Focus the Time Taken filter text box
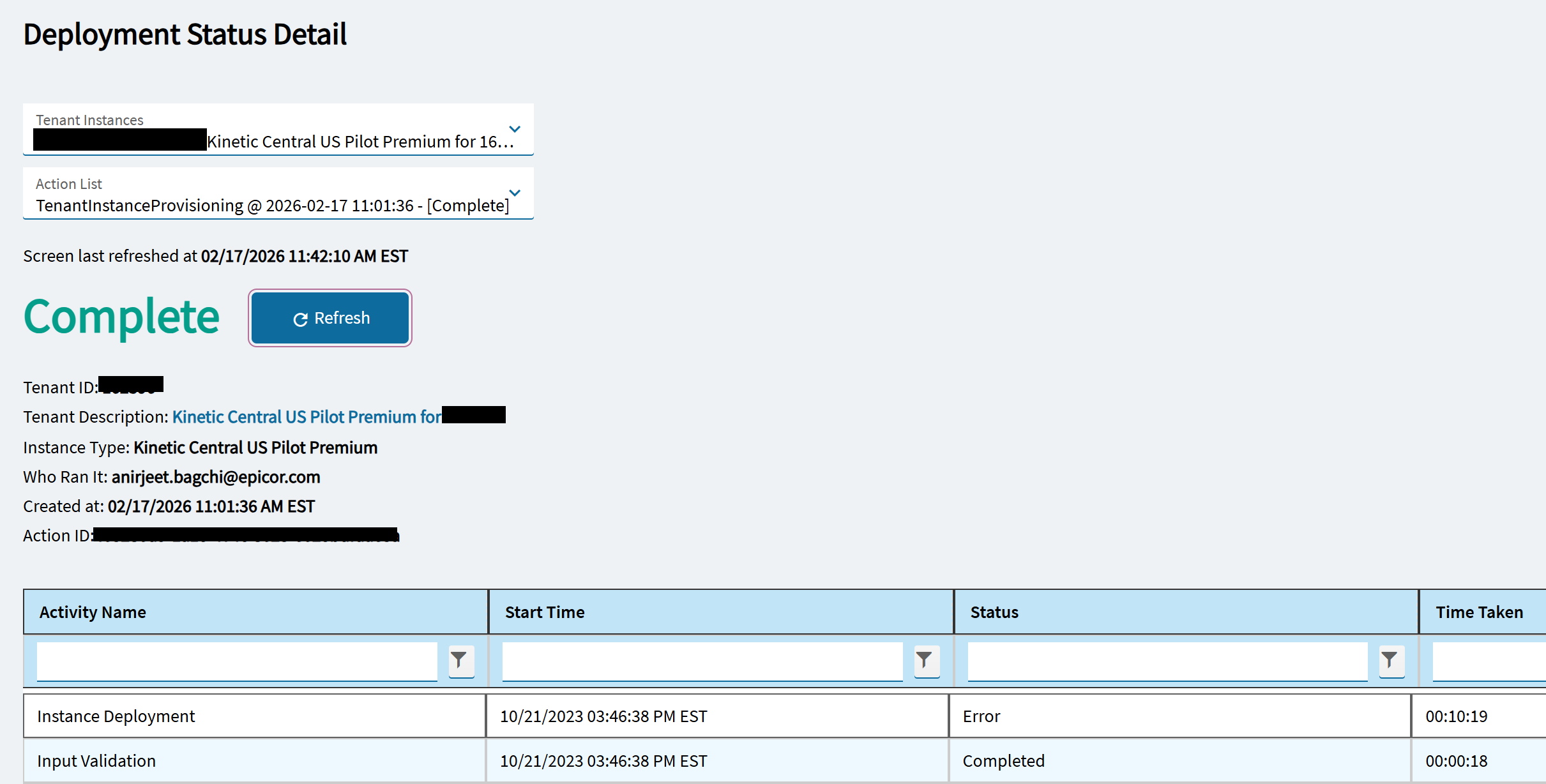This screenshot has width=1546, height=784. (x=1488, y=661)
